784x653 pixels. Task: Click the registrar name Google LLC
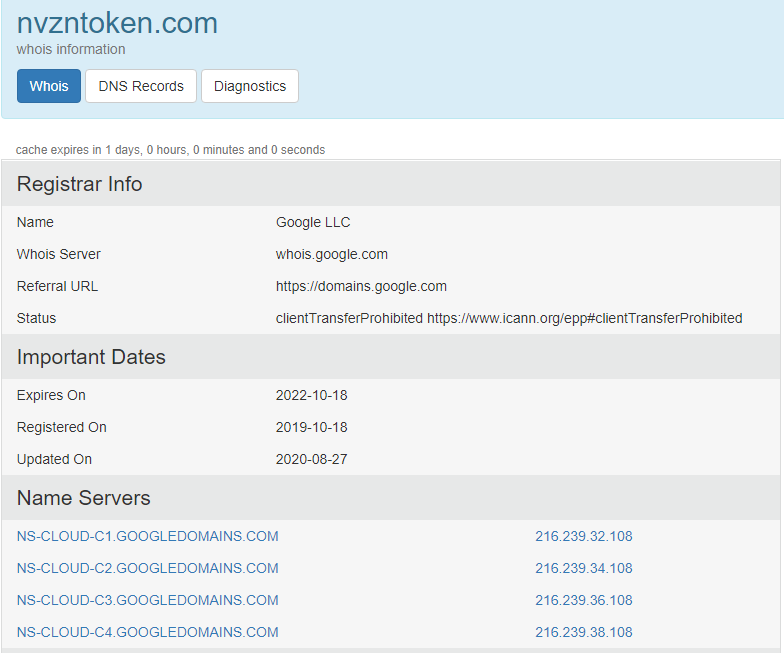(313, 222)
